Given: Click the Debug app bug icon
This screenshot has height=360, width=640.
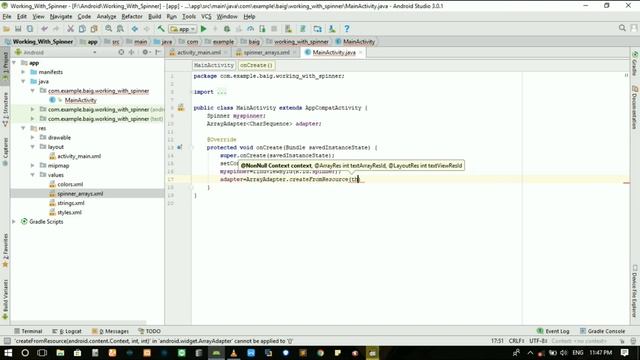Looking at the screenshot, I should click(x=227, y=29).
